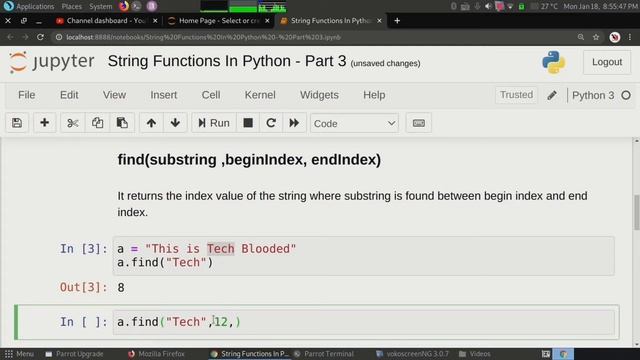Screen dimensions: 640x360
Task: Close the Channel dashboard tab
Action: pos(155,21)
